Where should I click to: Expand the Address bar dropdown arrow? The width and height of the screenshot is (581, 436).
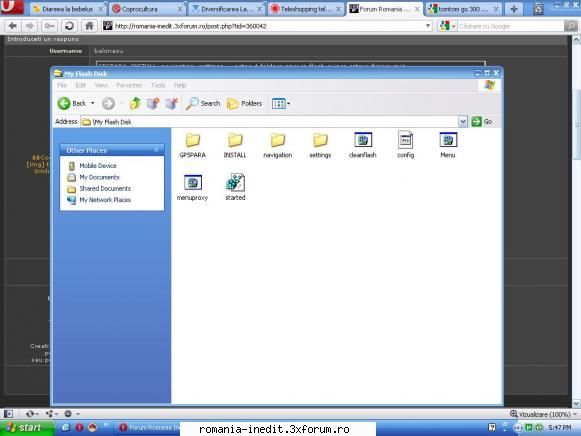click(462, 122)
